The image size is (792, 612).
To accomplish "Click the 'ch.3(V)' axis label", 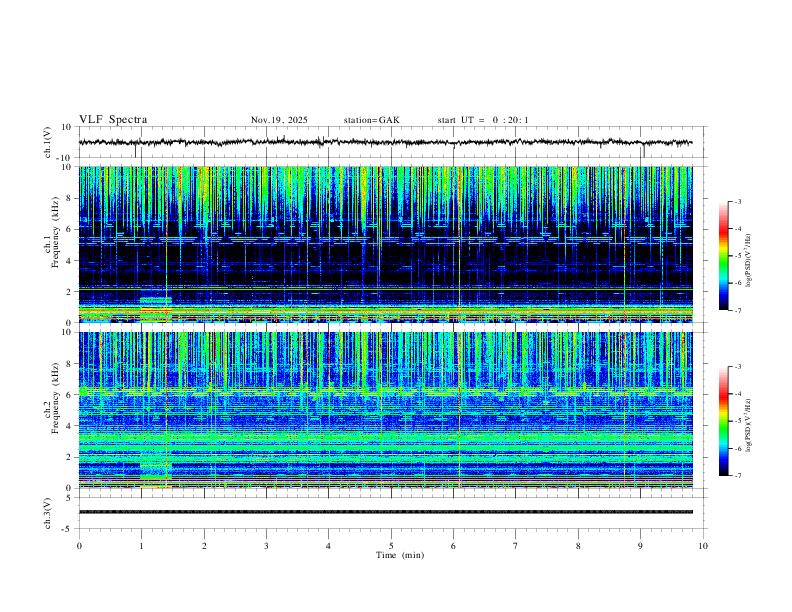I will click(48, 514).
